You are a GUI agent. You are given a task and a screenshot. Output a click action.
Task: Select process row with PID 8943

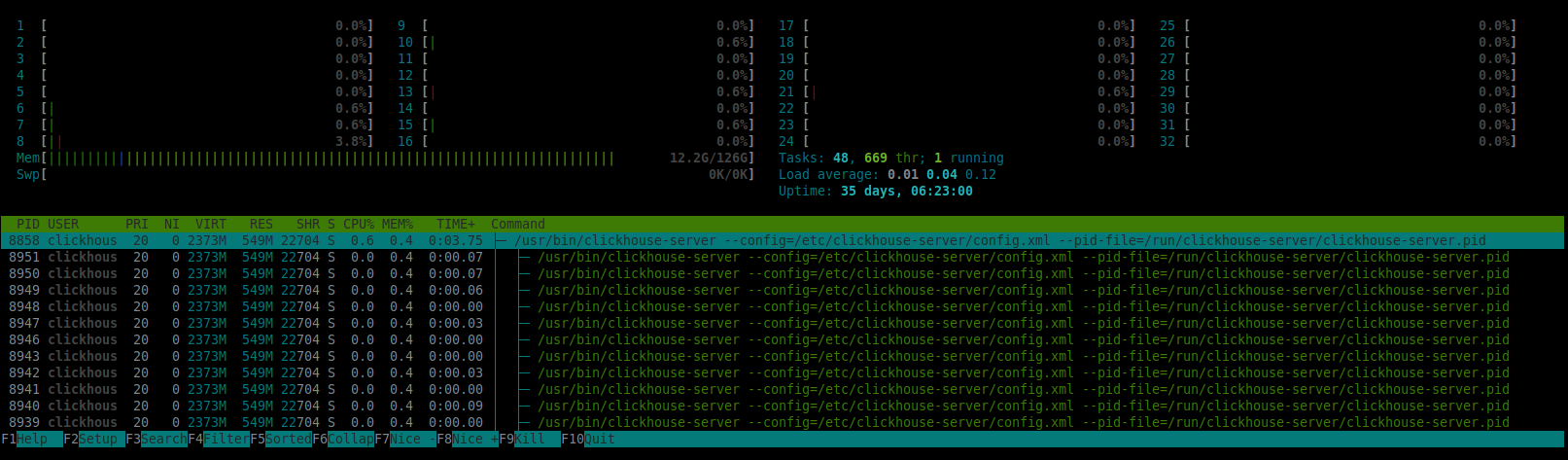(x=783, y=356)
